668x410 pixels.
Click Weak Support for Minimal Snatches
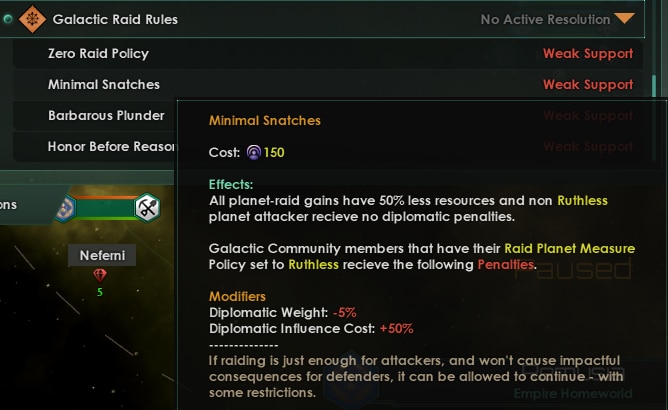(x=588, y=85)
